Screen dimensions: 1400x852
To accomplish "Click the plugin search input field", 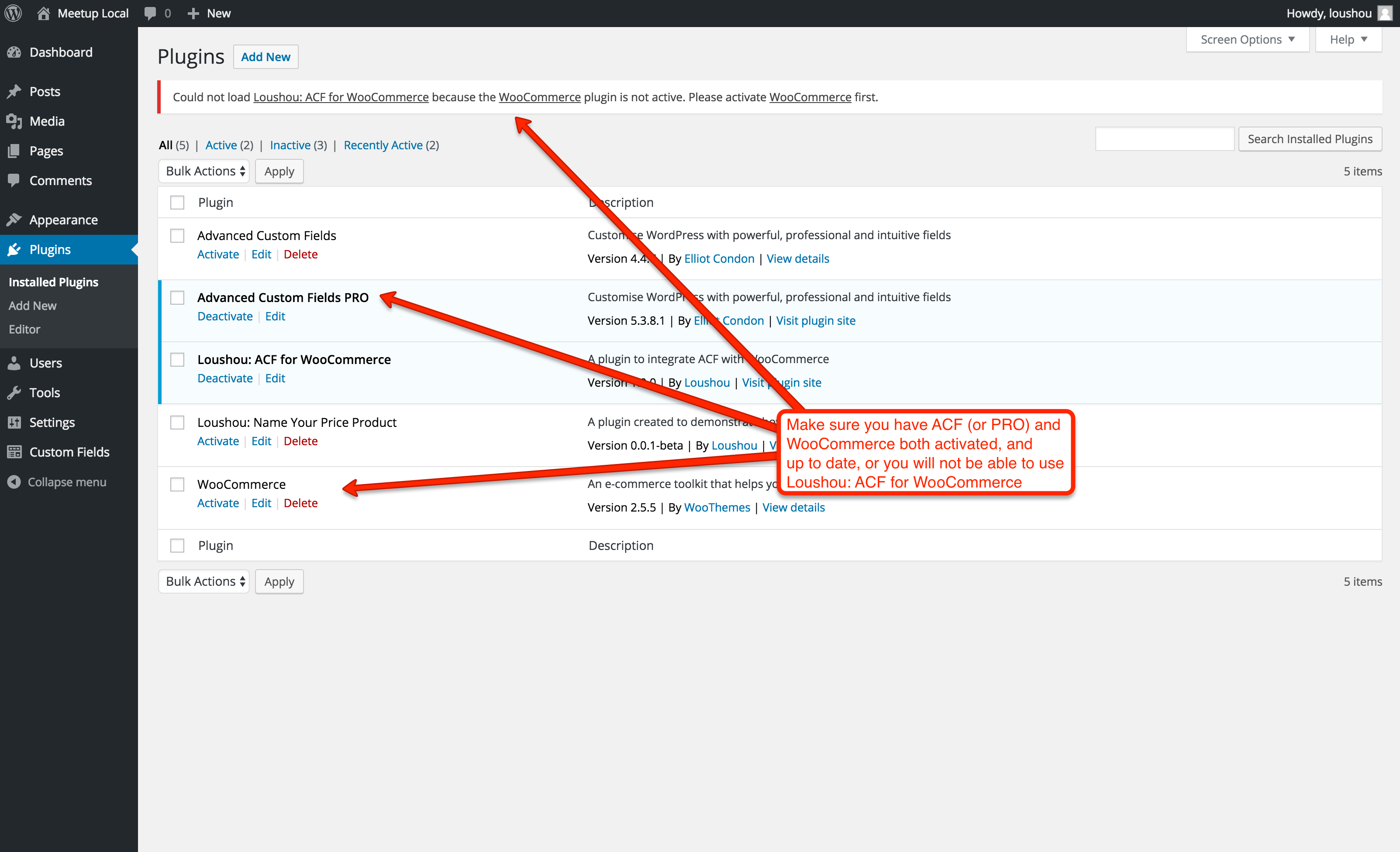I will point(1165,139).
